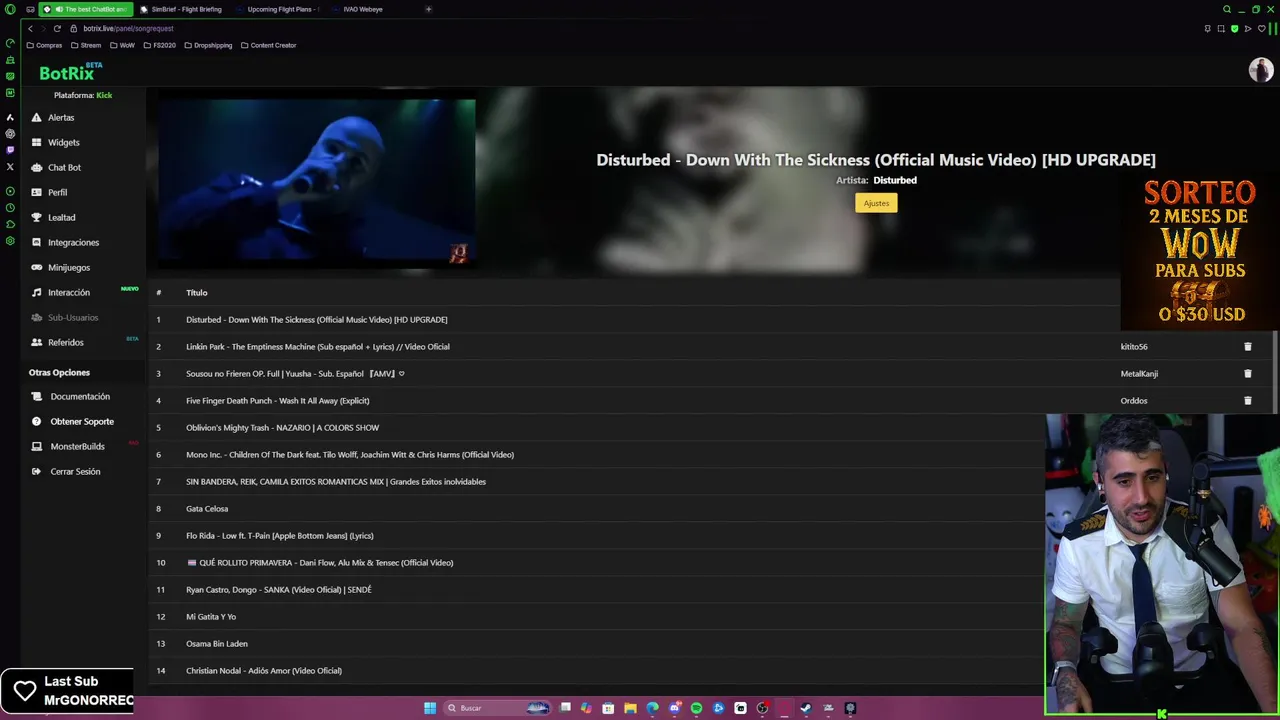The image size is (1280, 720).
Task: Click the Widgets grid icon
Action: coord(37,142)
